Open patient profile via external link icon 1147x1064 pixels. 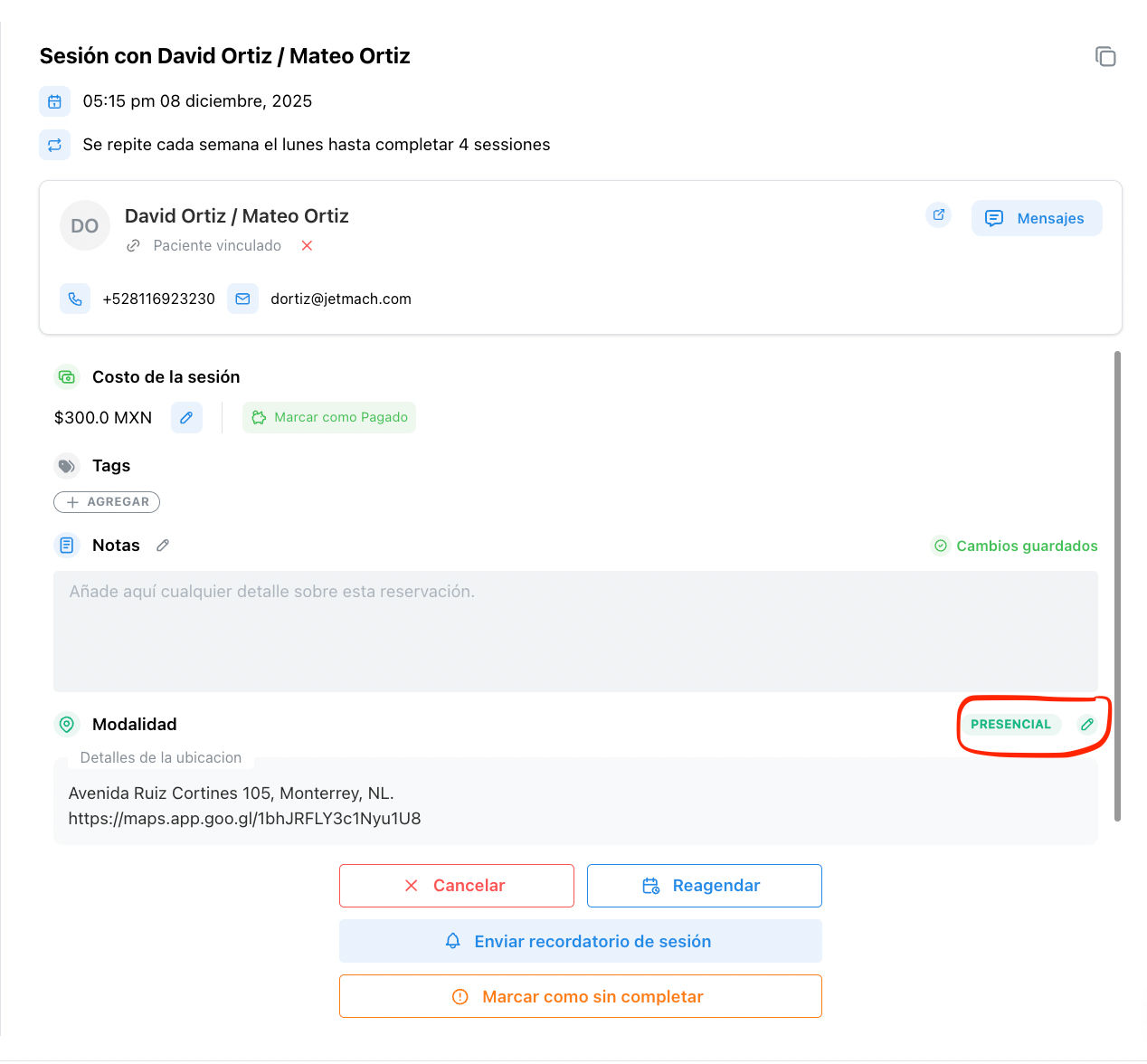coord(939,215)
